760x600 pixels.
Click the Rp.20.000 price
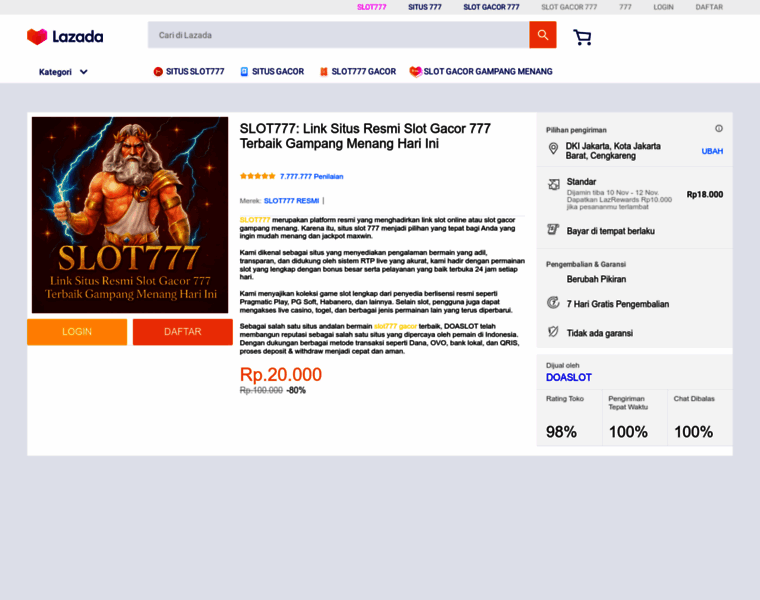pyautogui.click(x=281, y=375)
